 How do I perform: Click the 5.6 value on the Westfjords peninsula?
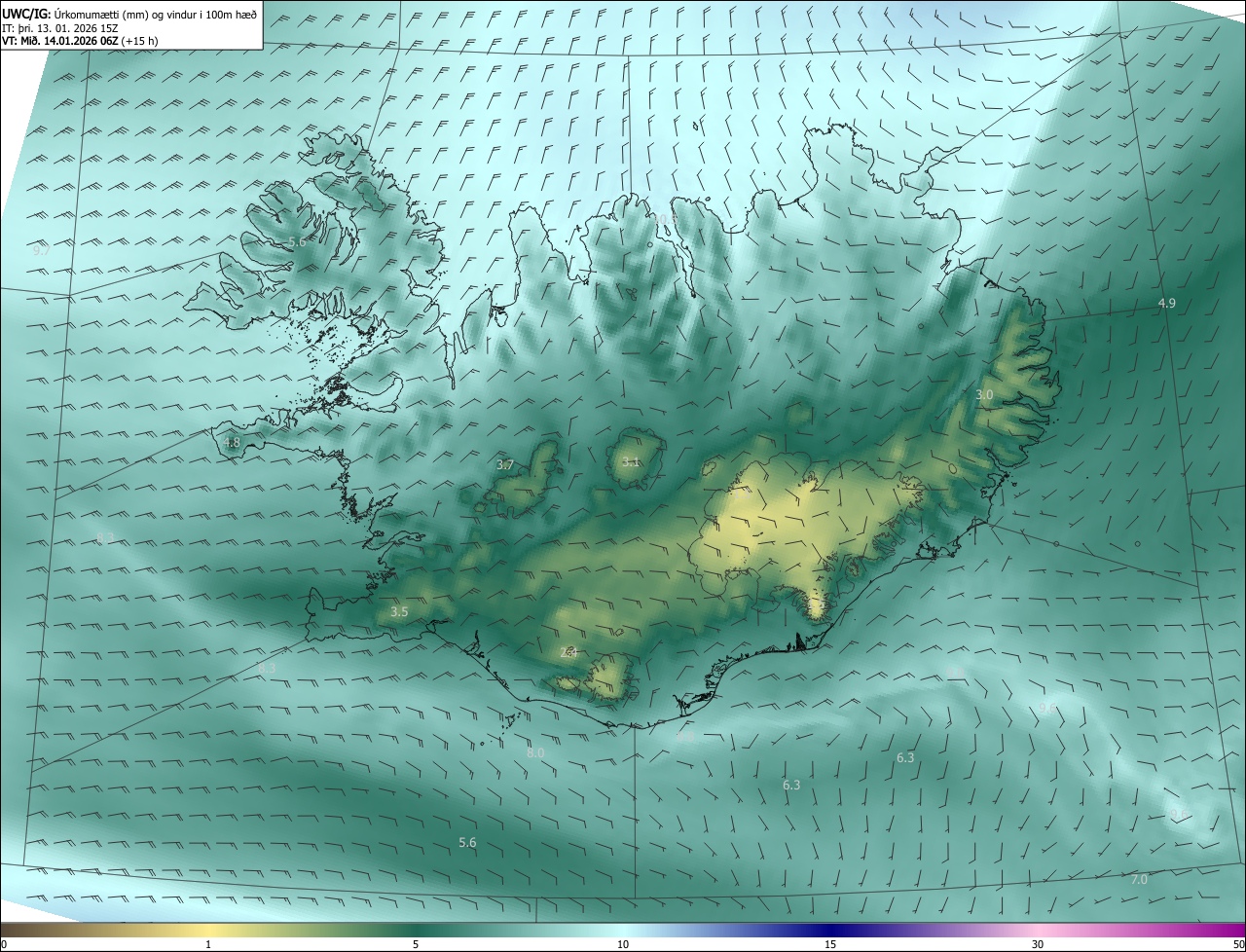point(297,241)
